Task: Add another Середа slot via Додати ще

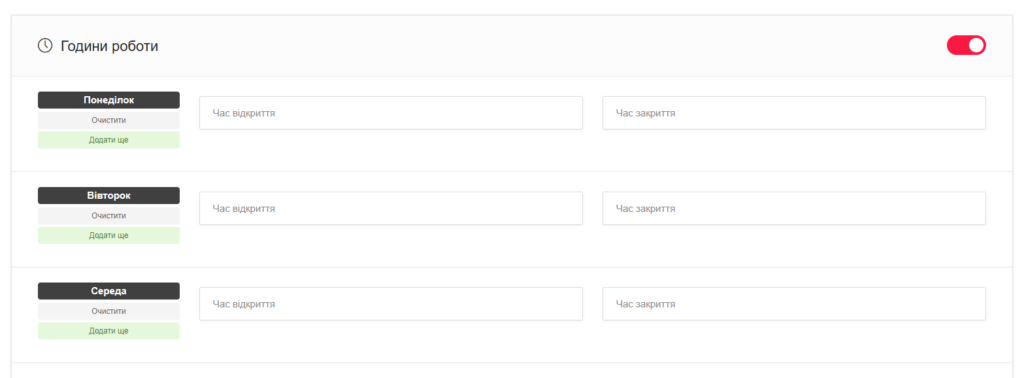Action: (108, 330)
